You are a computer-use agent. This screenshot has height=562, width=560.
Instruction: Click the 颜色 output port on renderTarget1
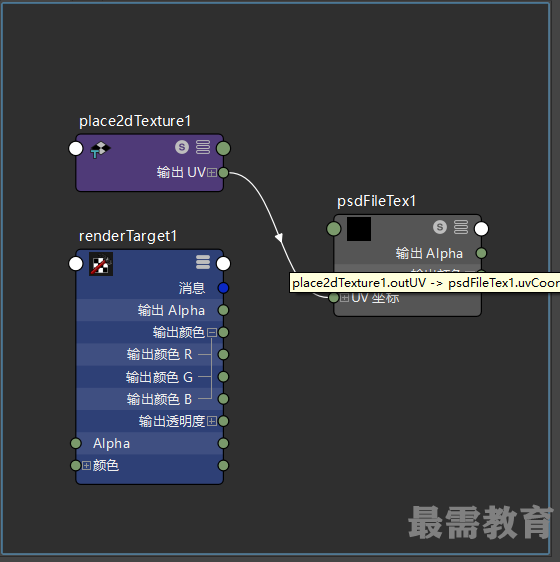[223, 466]
